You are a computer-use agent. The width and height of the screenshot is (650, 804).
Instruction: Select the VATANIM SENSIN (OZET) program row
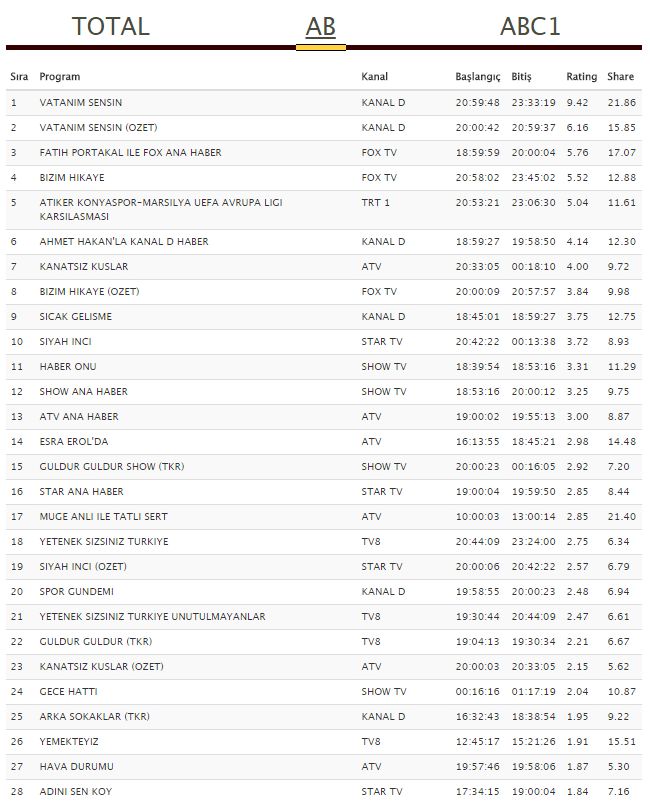point(98,128)
